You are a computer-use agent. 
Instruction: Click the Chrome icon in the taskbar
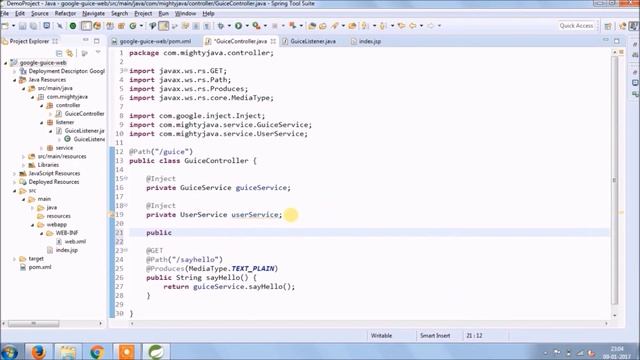[x=97, y=351]
